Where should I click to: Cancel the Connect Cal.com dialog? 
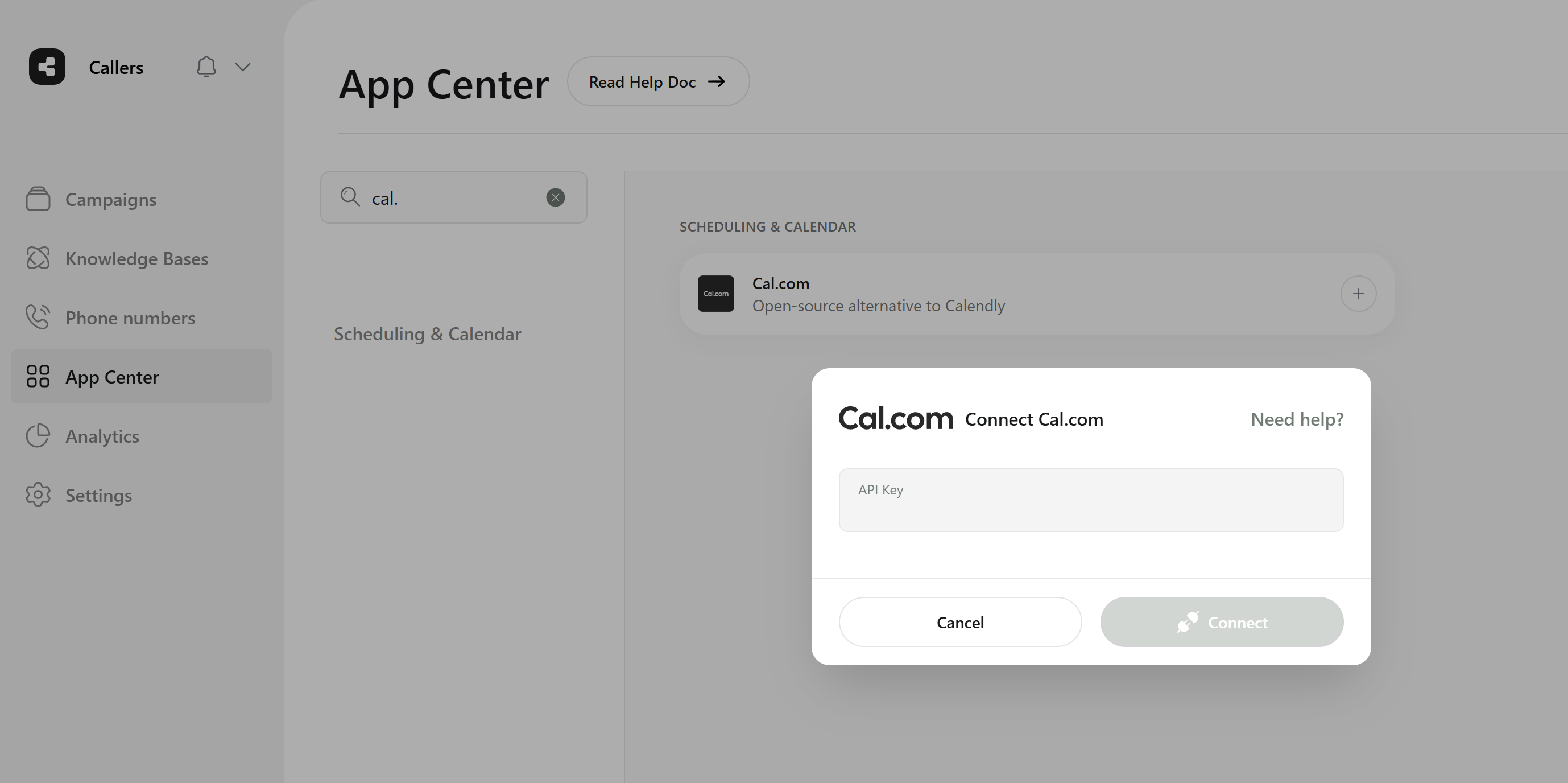point(961,621)
